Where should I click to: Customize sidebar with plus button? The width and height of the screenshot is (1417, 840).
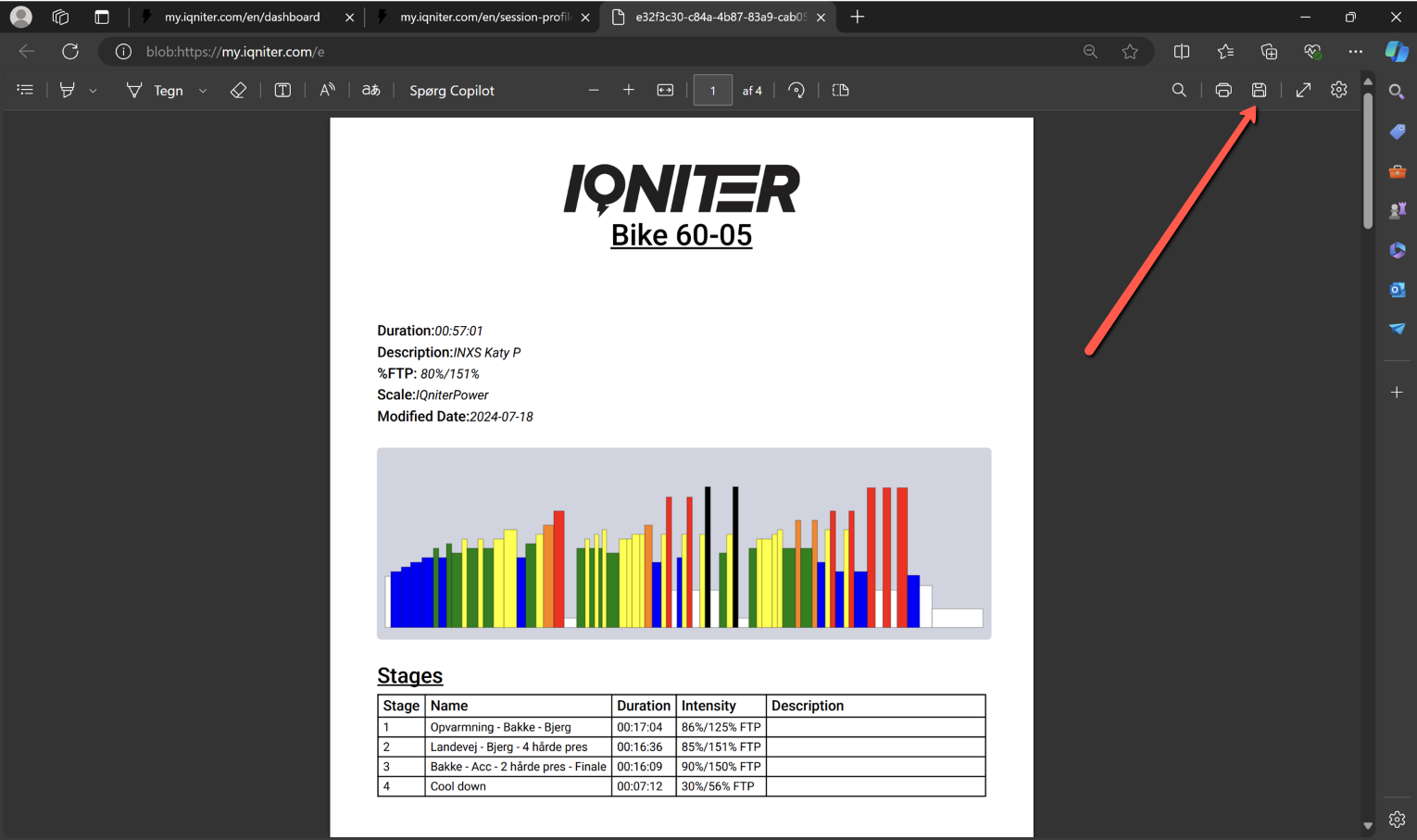pyautogui.click(x=1397, y=393)
